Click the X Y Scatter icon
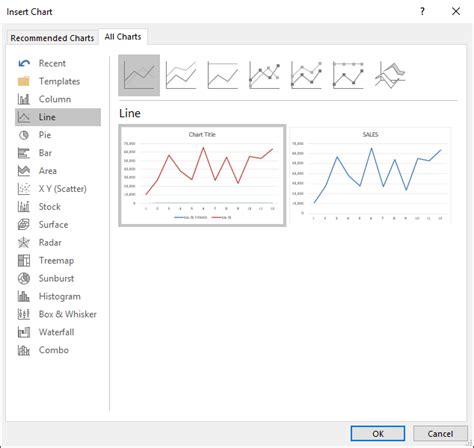This screenshot has height=448, width=474. (24, 189)
